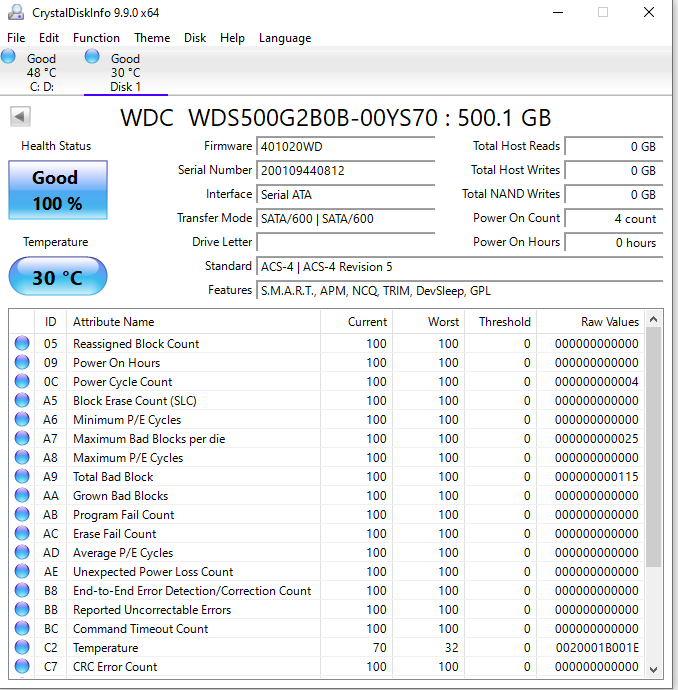Switch to the Disk 1 tab
678x690 pixels.
click(x=126, y=72)
